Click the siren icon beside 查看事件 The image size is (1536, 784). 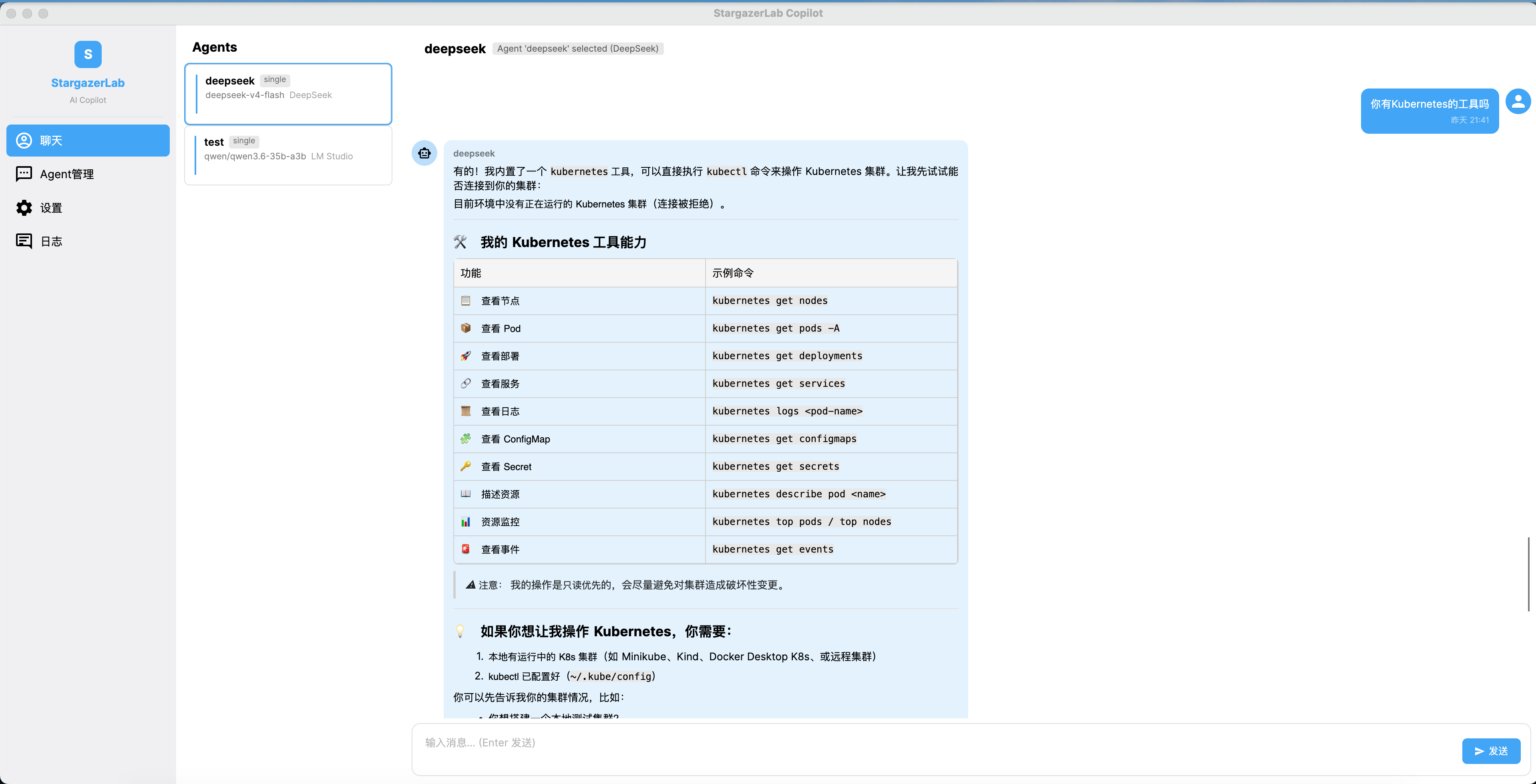(466, 549)
